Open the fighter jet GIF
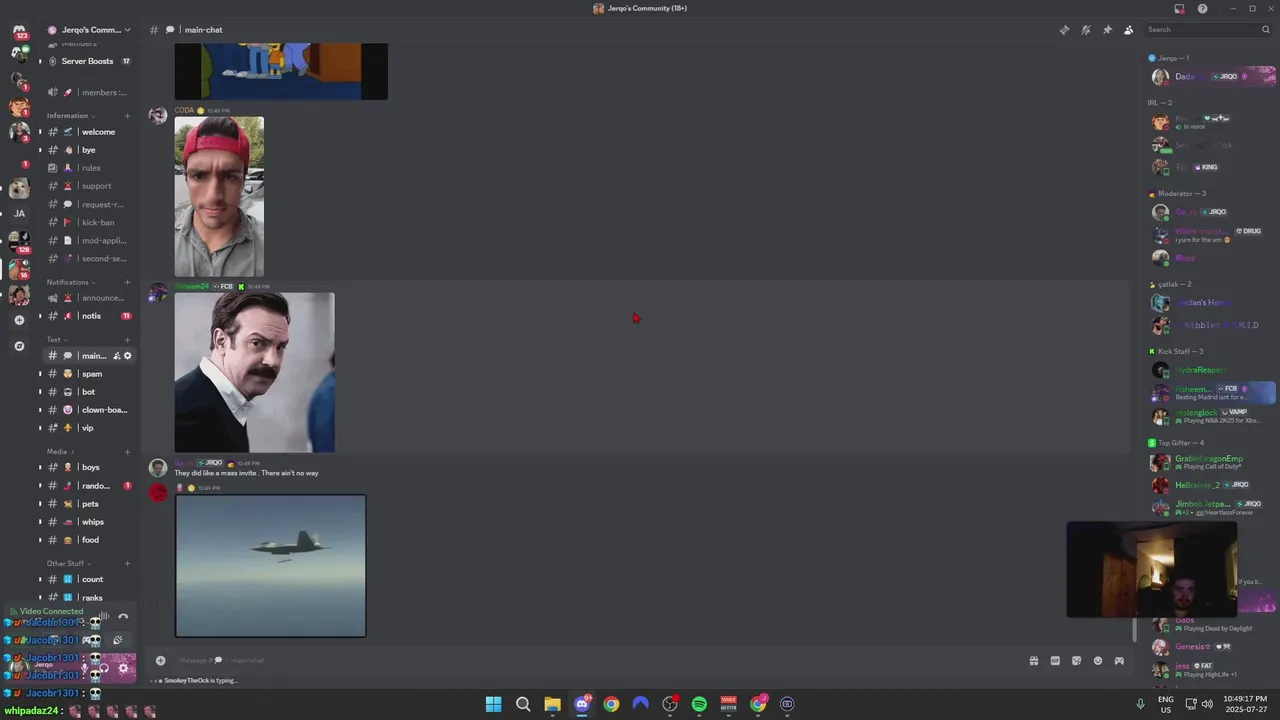Viewport: 1280px width, 720px height. (271, 566)
